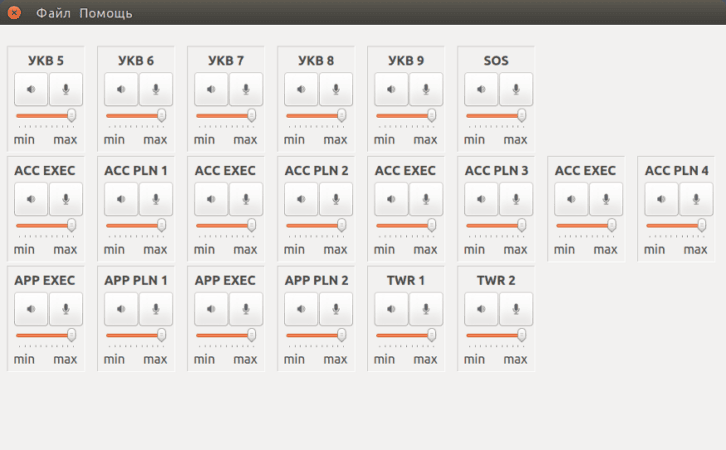Viewport: 726px width, 450px height.
Task: Enable the УКВ 6 microphone
Action: (x=156, y=89)
